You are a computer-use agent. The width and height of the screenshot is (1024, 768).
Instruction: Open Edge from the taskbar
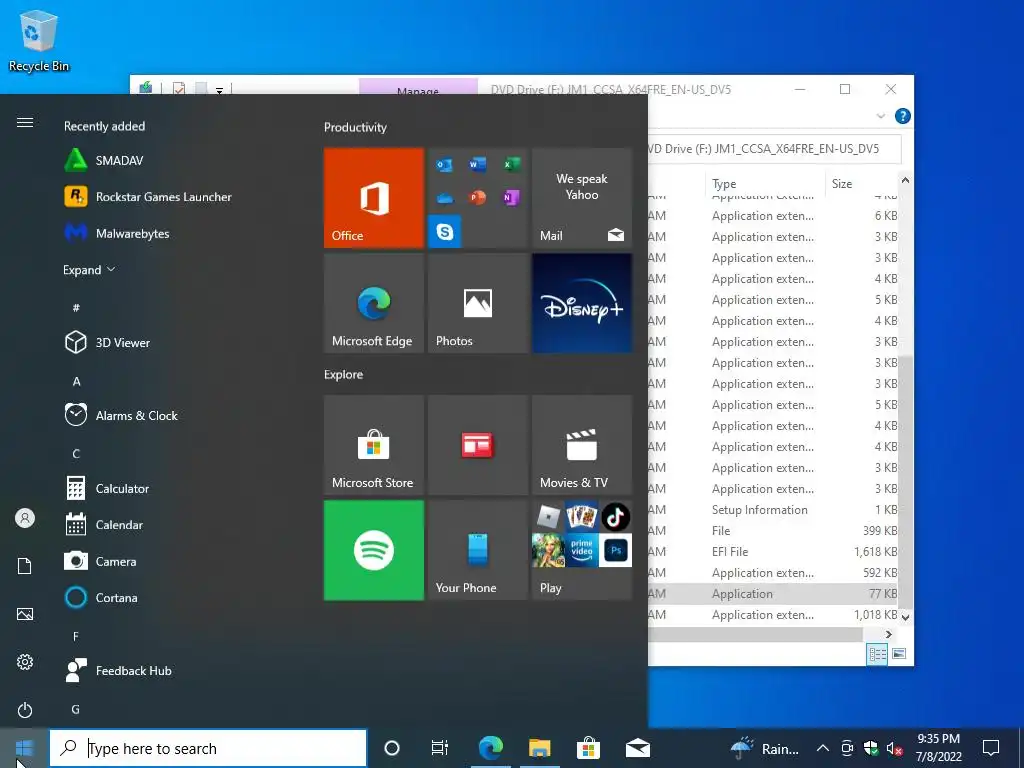pyautogui.click(x=490, y=748)
